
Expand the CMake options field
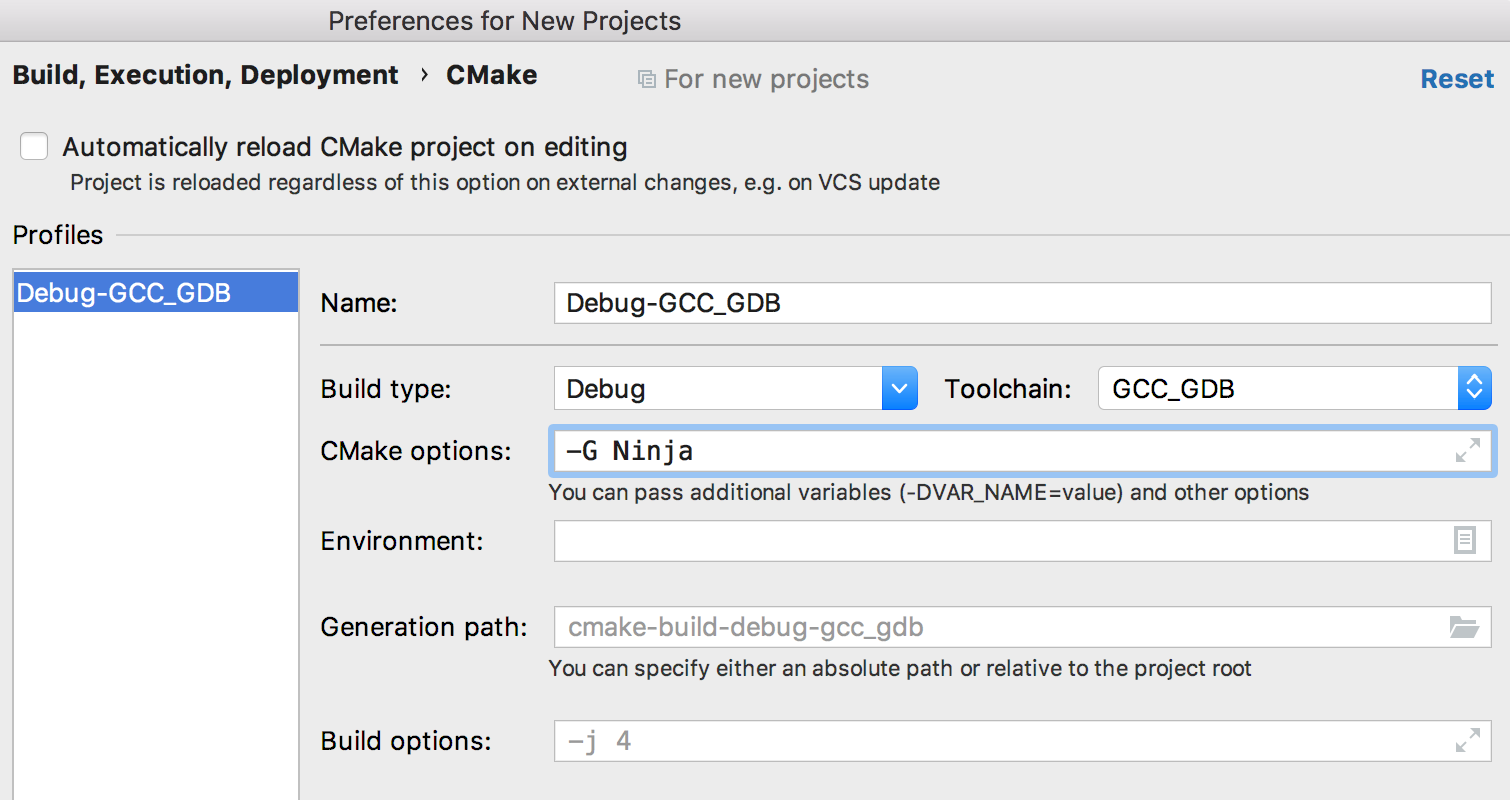1467,450
